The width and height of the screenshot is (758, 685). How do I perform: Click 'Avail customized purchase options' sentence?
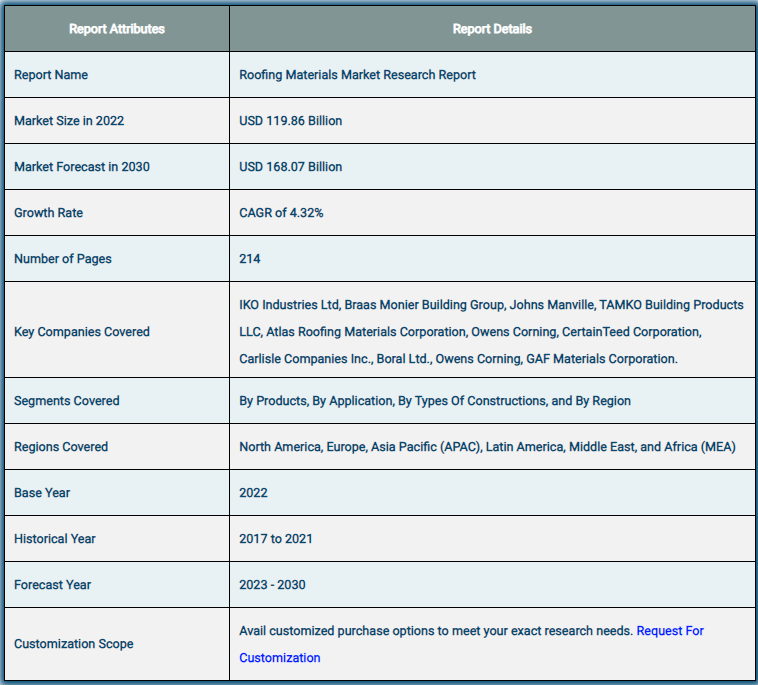click(436, 631)
